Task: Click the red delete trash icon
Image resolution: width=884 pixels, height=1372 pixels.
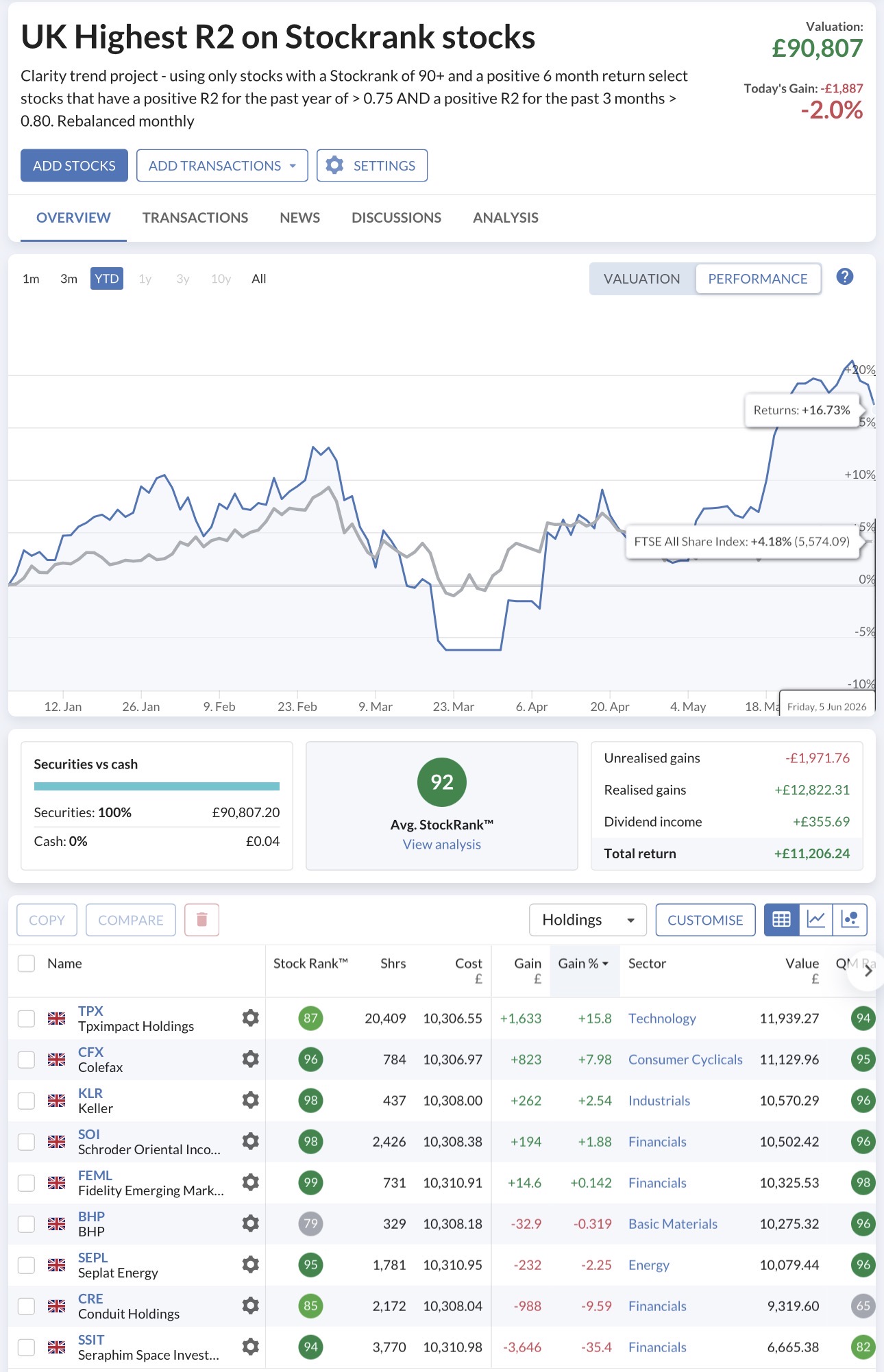Action: (x=201, y=920)
